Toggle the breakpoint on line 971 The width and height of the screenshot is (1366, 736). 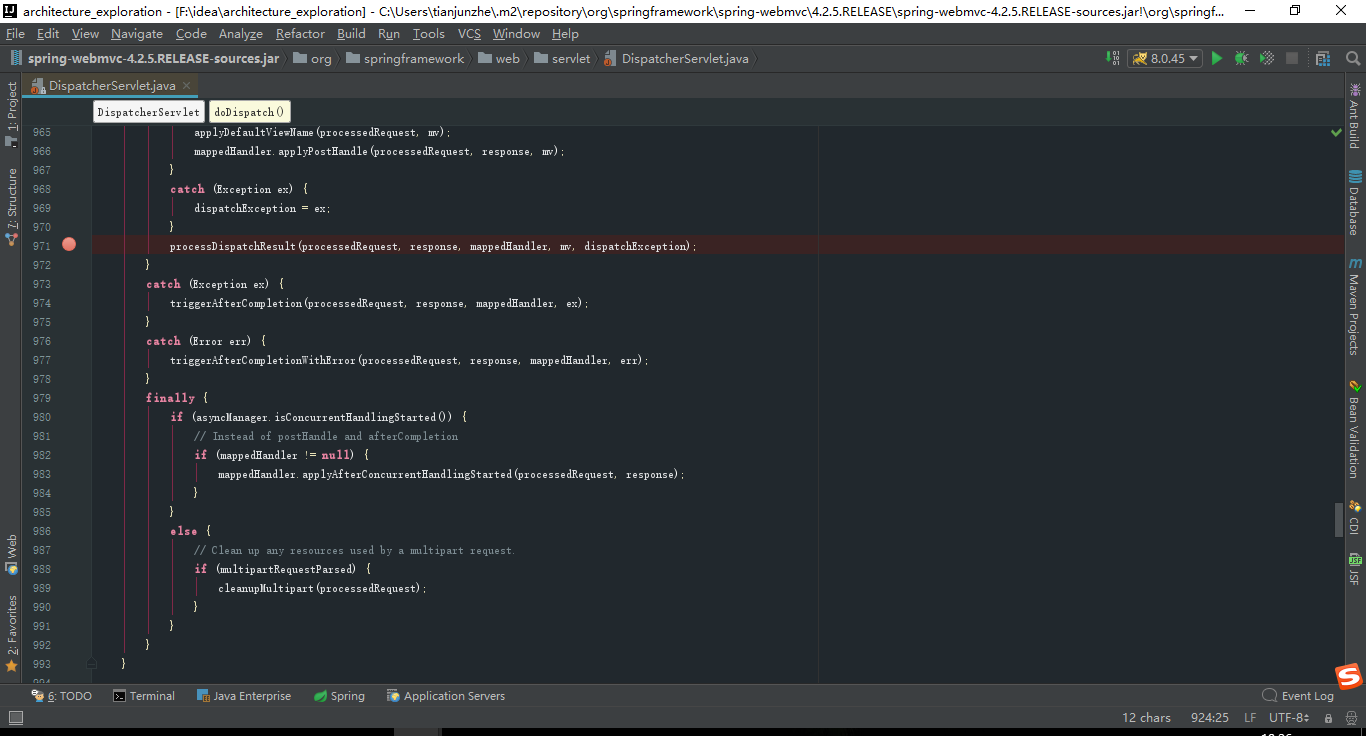(67, 243)
